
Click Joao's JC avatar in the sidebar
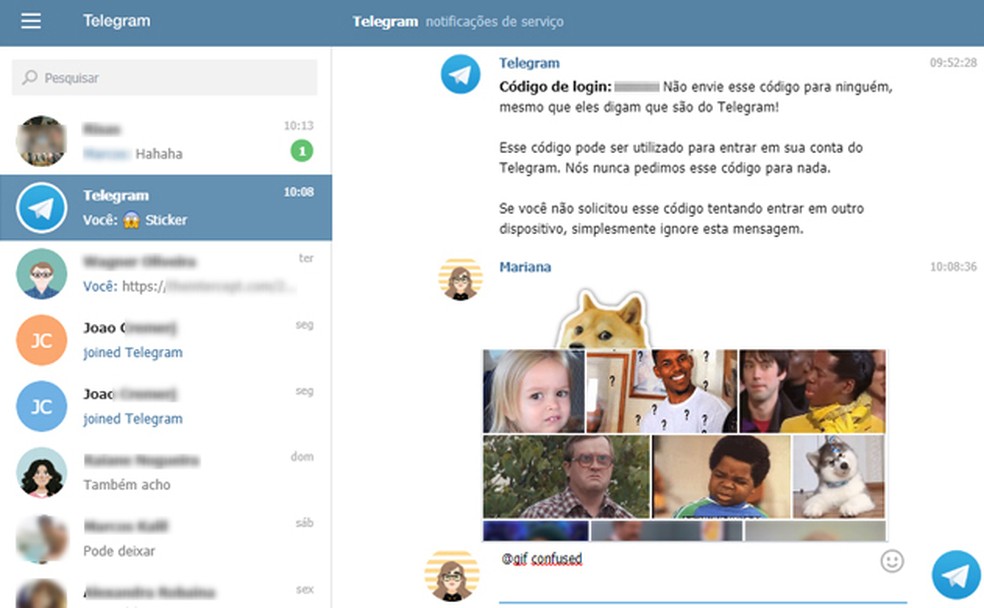[41, 340]
